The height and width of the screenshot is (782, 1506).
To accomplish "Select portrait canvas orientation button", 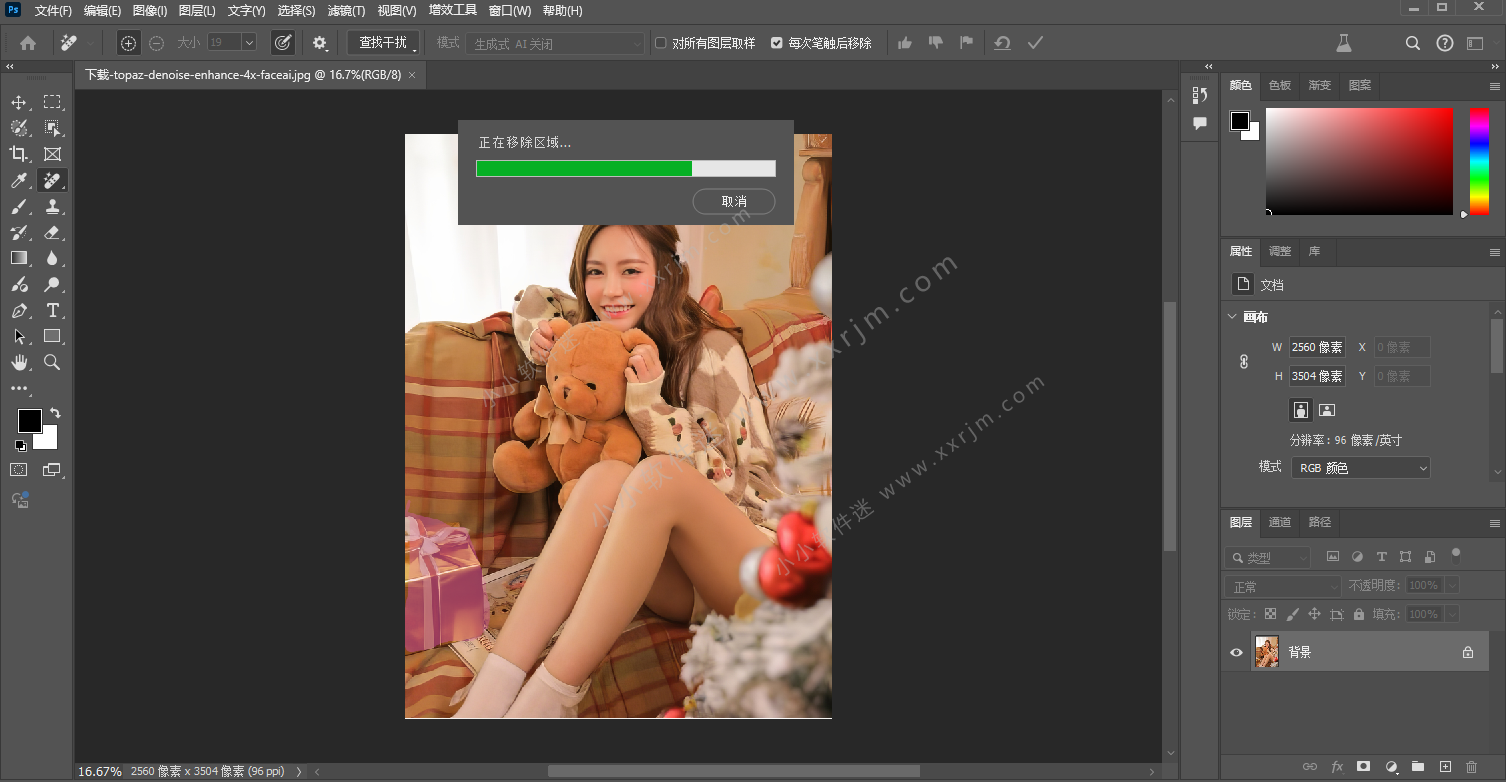I will [1300, 410].
